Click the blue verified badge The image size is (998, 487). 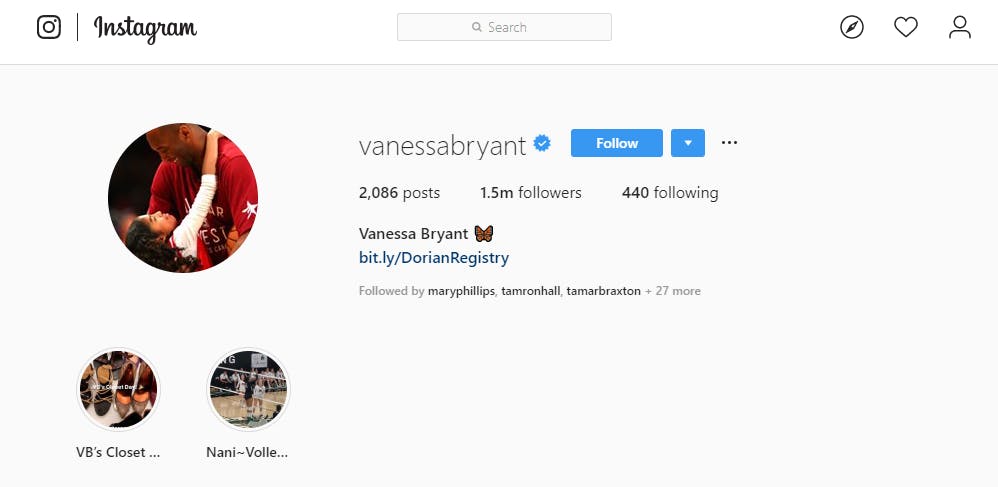pos(542,144)
